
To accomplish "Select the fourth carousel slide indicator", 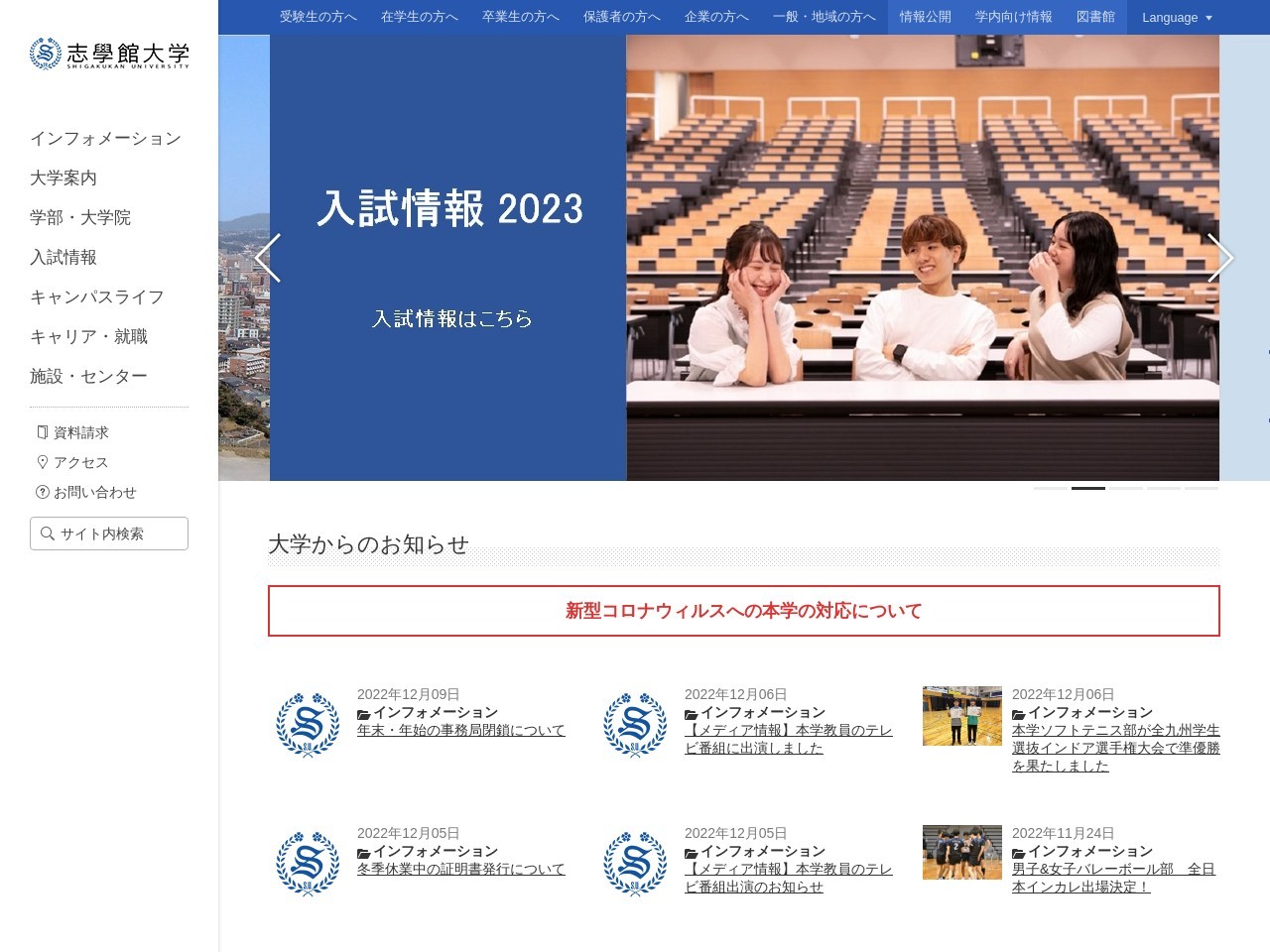I will [x=1164, y=488].
